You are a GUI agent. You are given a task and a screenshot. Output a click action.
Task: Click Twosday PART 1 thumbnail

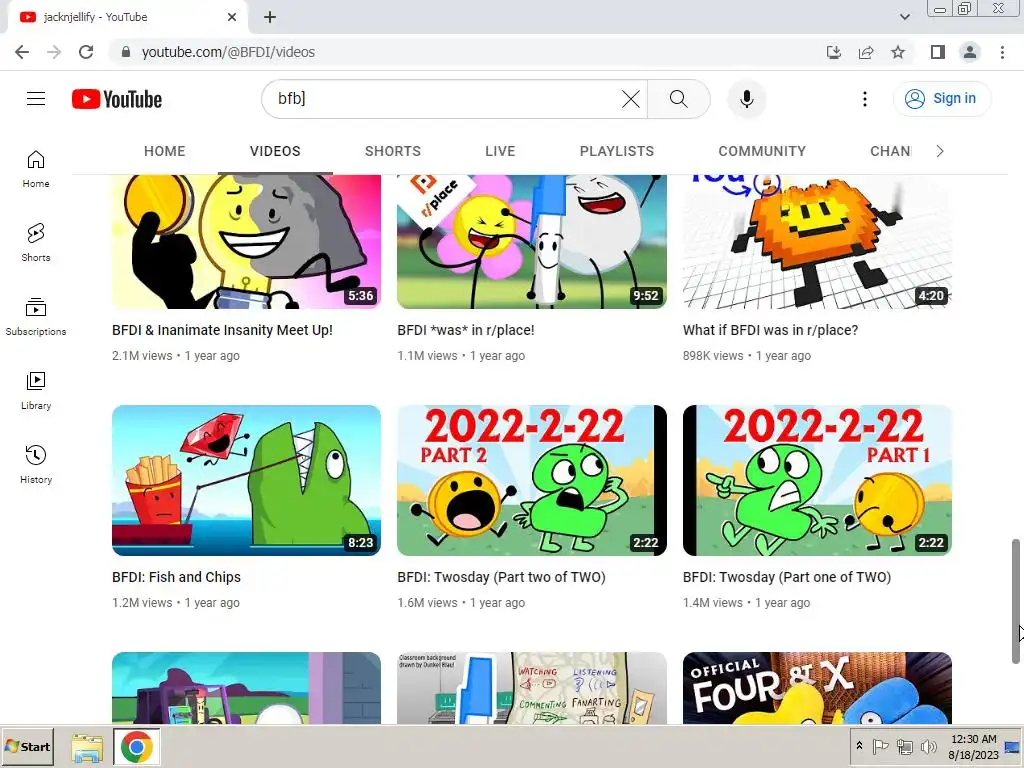pyautogui.click(x=817, y=481)
